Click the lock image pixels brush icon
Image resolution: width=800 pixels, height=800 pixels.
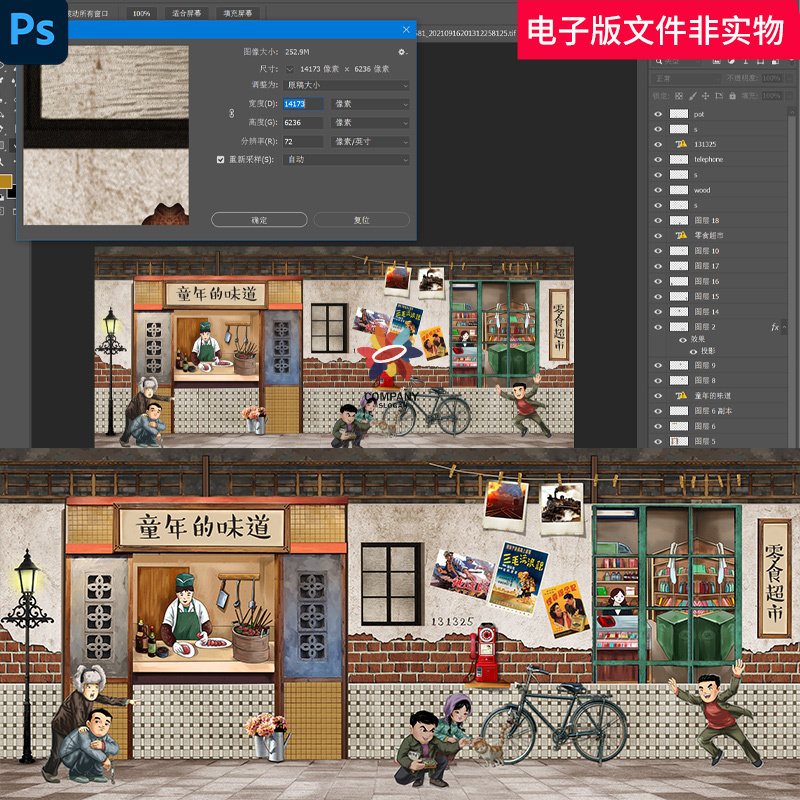692,96
